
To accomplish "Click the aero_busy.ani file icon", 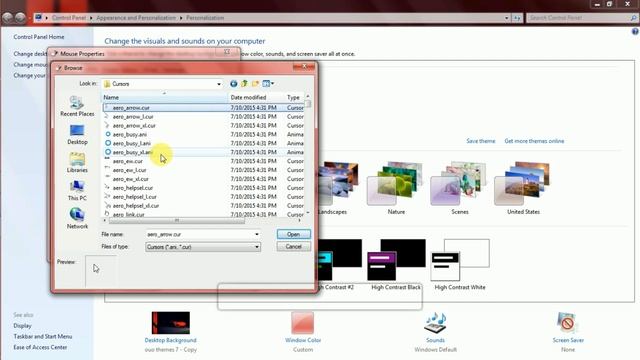I will 108,134.
